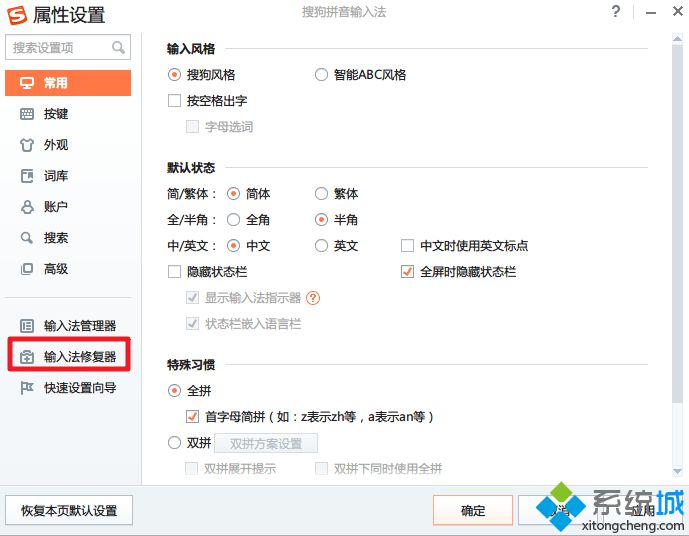Click the monitor icon beside 常用
689x536 pixels.
click(27, 83)
